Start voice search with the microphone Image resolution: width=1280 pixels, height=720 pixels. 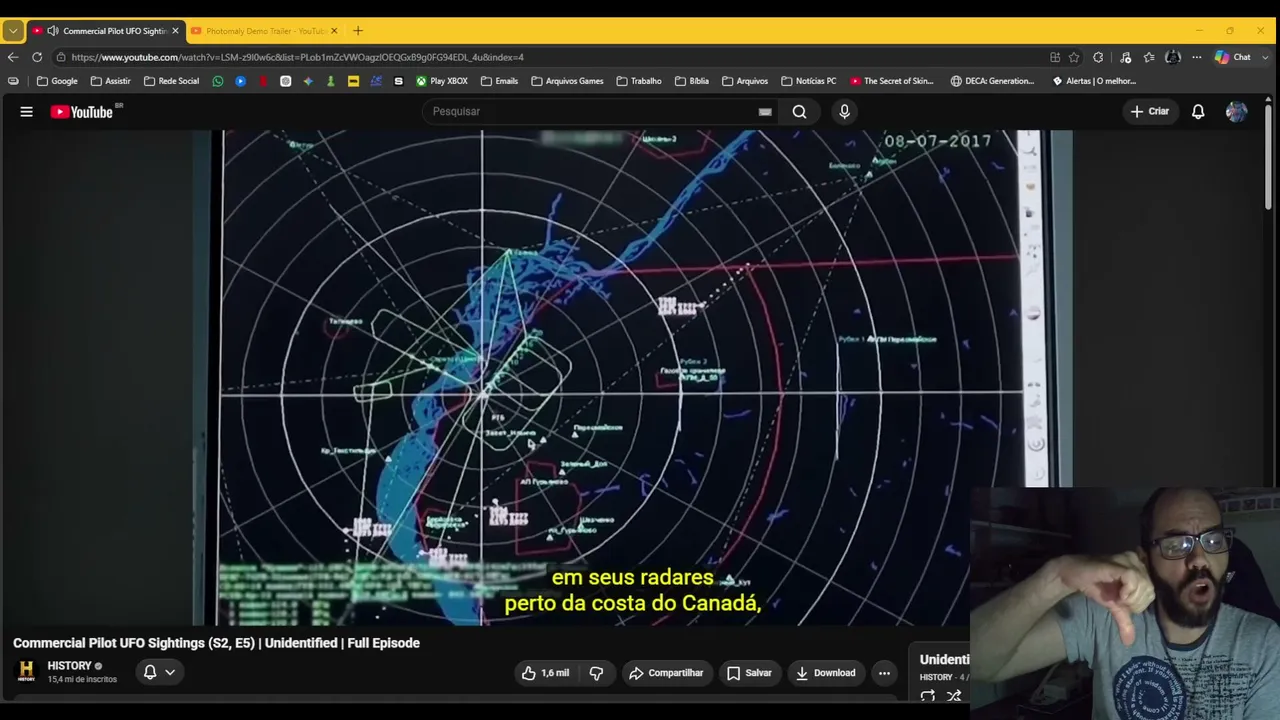point(844,112)
